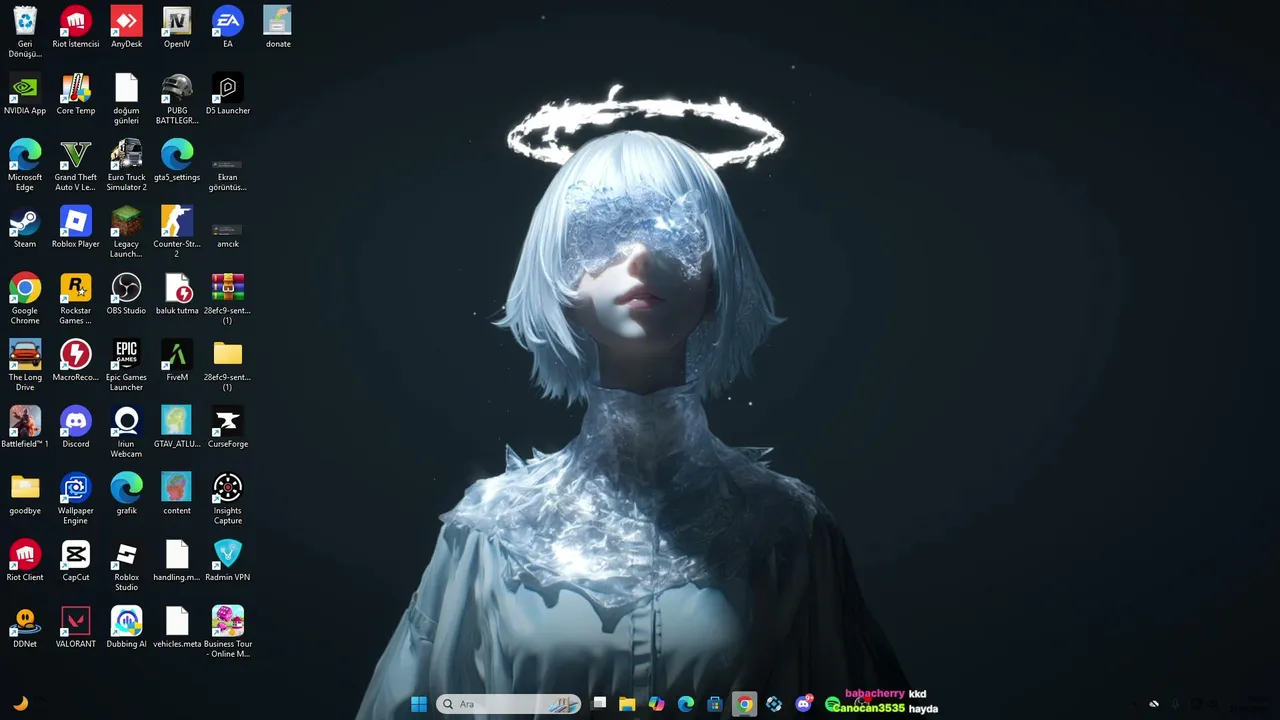Select the doğum günleri document icon
1280x720 pixels.
[x=127, y=88]
